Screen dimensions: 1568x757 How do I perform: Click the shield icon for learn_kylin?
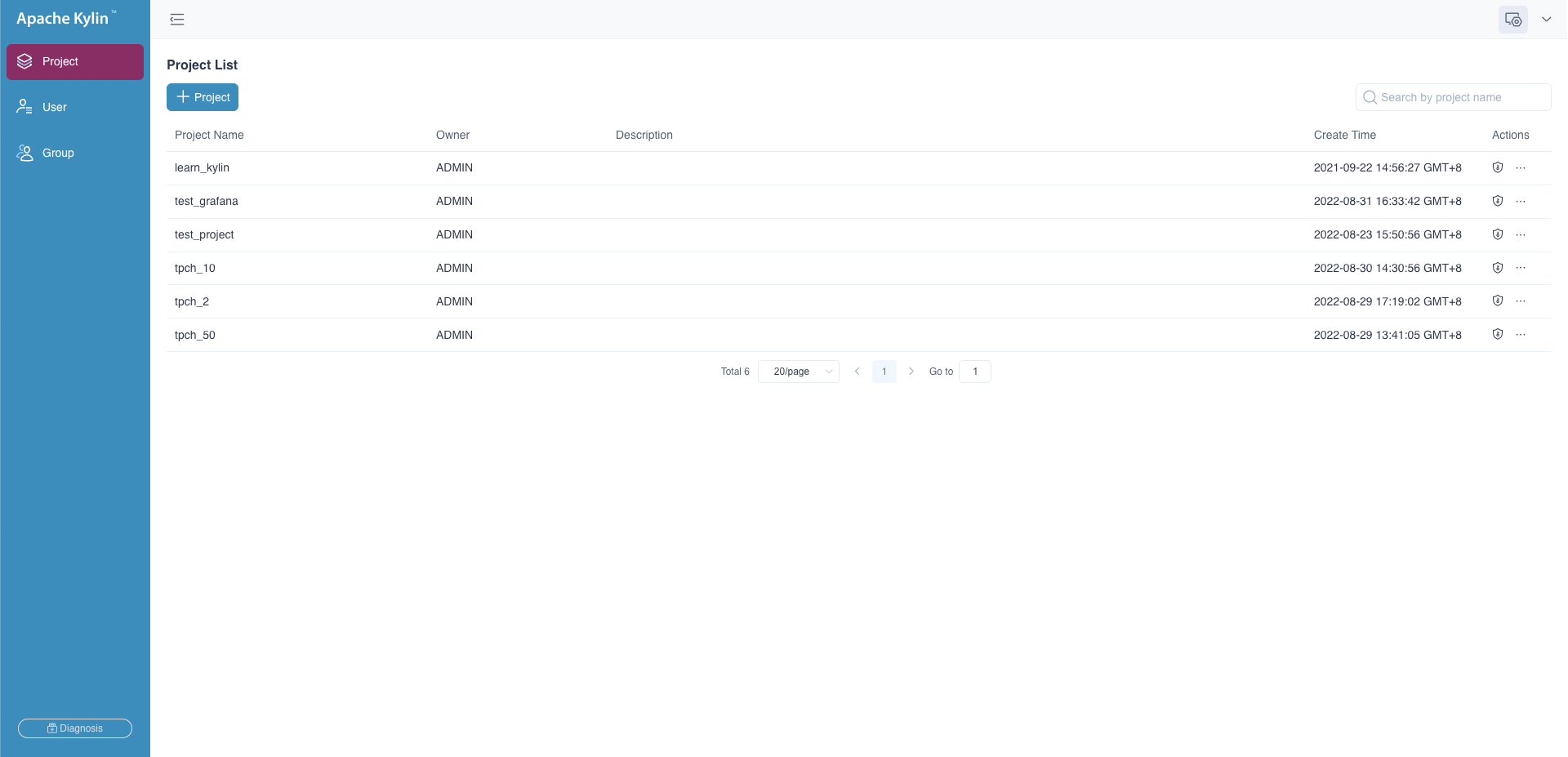click(1497, 167)
